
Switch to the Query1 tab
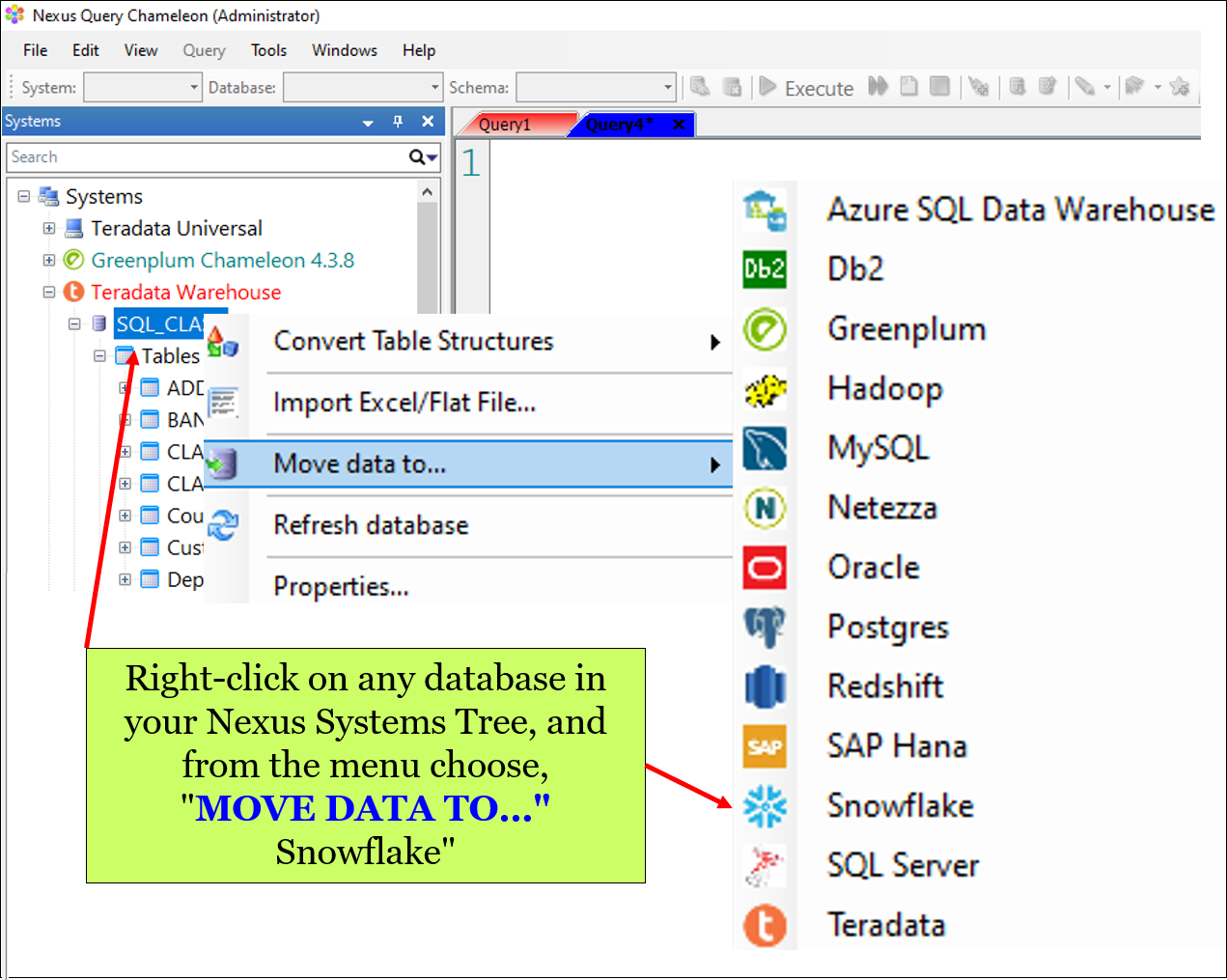[x=506, y=125]
